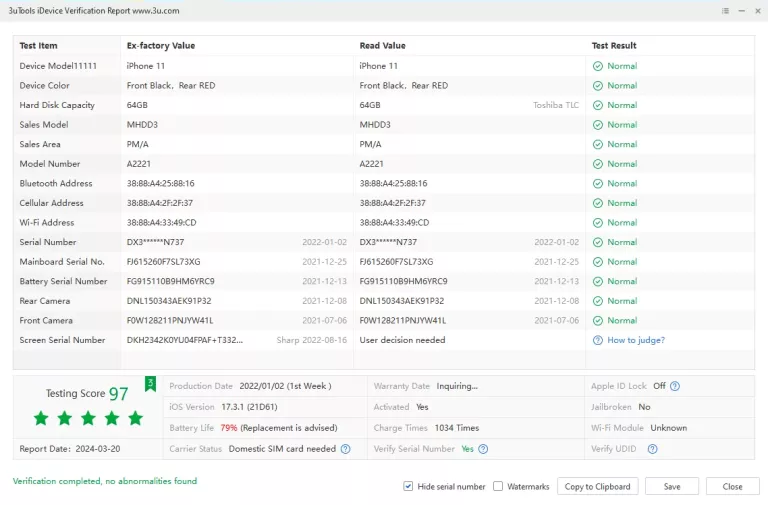The image size is (768, 505).
Task: Click the Jailbroken No value
Action: tap(644, 407)
